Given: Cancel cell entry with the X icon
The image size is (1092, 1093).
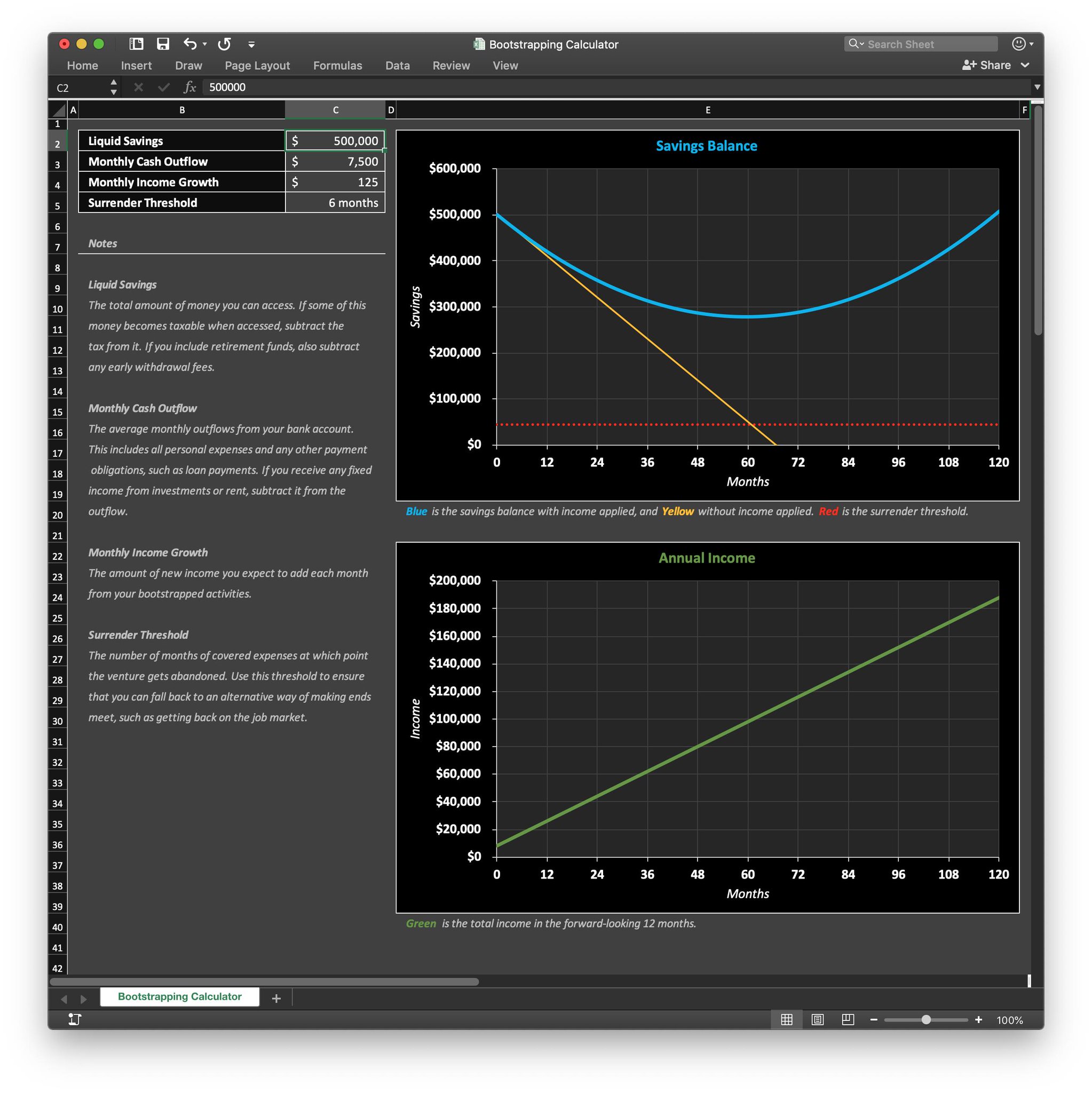Looking at the screenshot, I should (138, 87).
